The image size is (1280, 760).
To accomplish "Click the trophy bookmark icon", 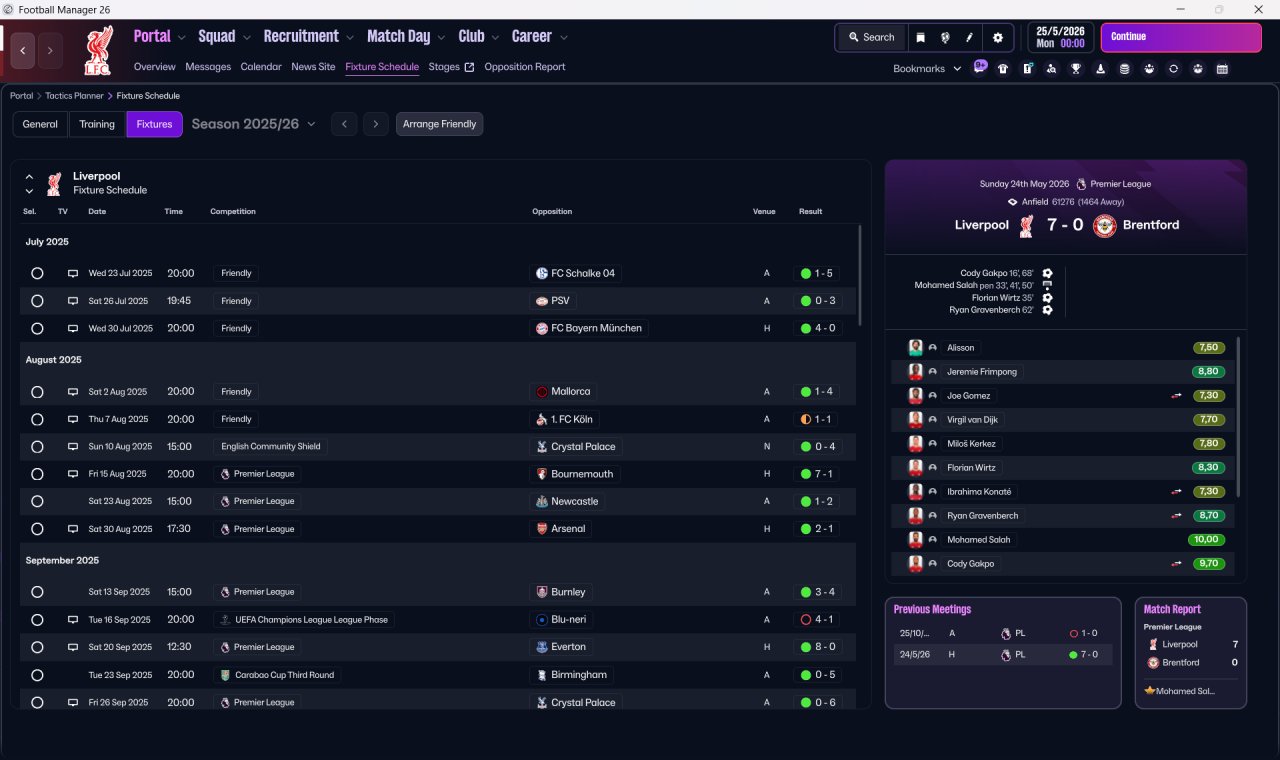I will pos(1076,69).
